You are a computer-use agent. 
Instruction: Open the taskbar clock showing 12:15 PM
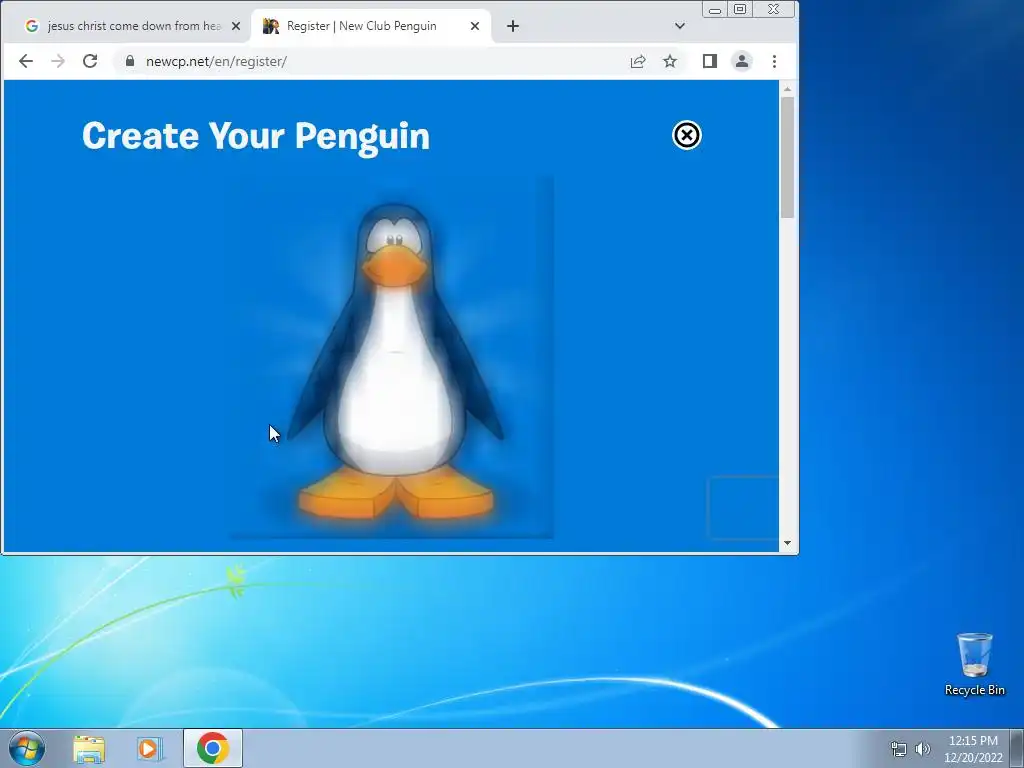click(x=973, y=749)
